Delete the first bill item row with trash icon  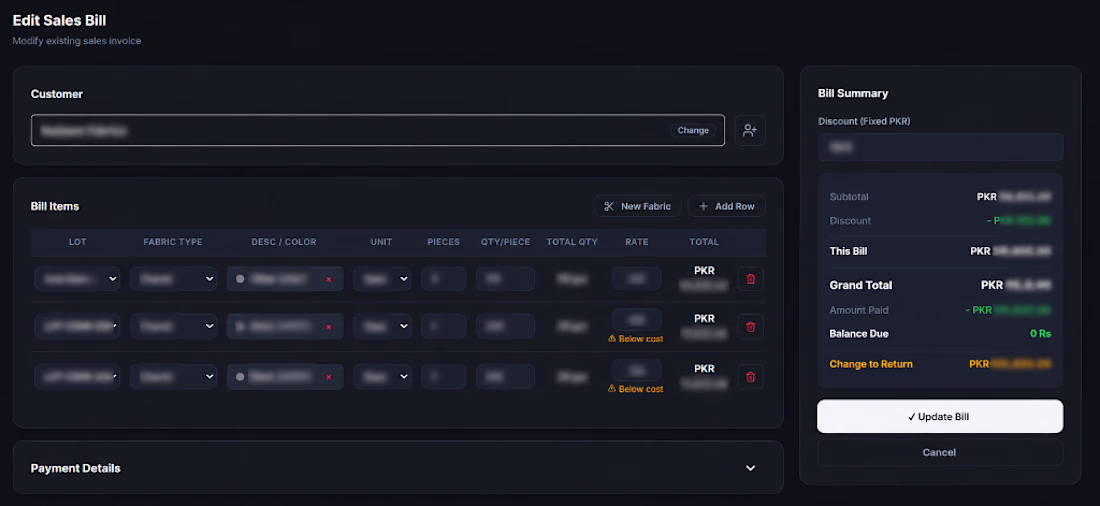(x=751, y=279)
